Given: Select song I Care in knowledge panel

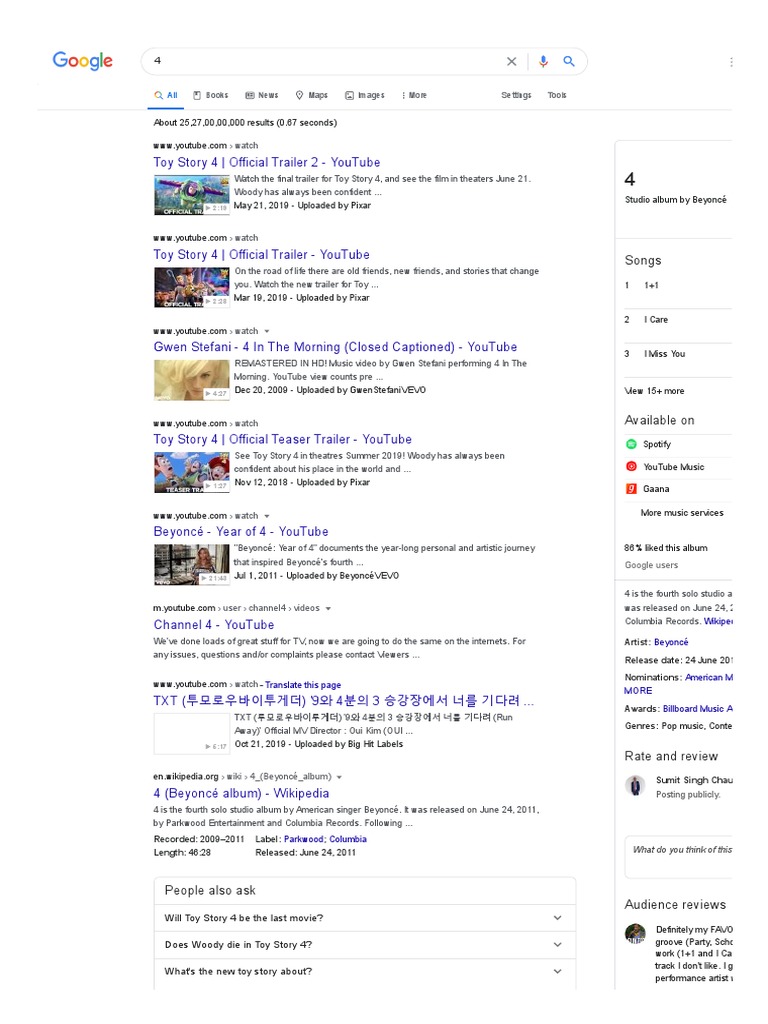Looking at the screenshot, I should [678, 320].
